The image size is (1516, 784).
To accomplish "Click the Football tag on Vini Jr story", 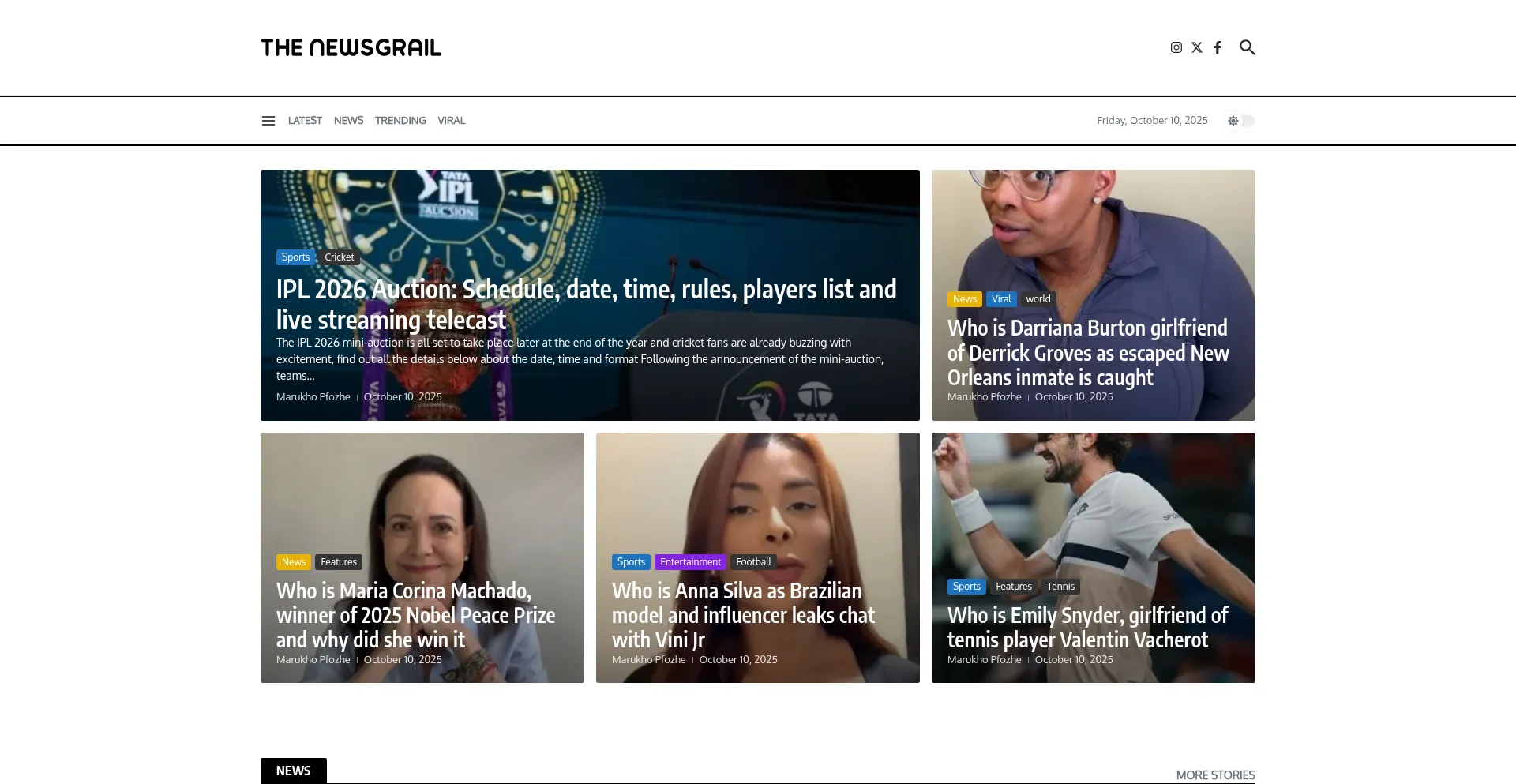I will 753,562.
